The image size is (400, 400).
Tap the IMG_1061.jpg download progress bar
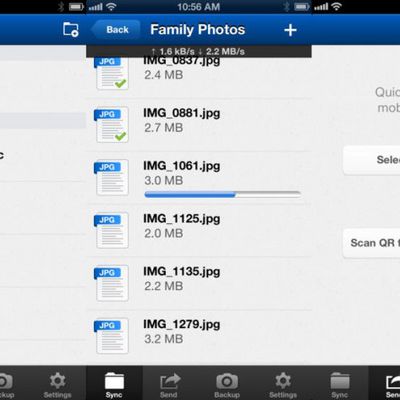pyautogui.click(x=223, y=194)
